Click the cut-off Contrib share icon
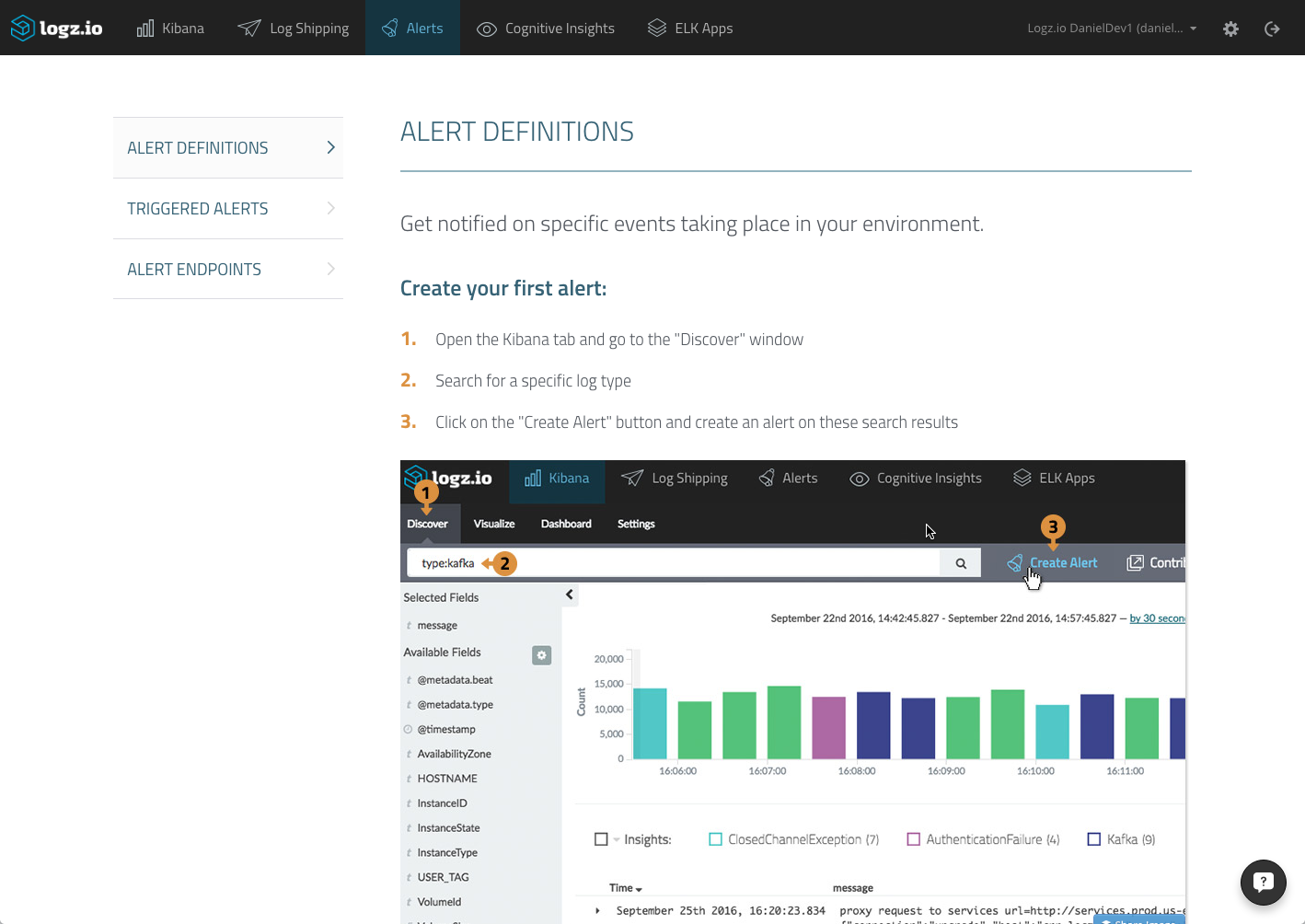Image resolution: width=1305 pixels, height=924 pixels. [1136, 562]
